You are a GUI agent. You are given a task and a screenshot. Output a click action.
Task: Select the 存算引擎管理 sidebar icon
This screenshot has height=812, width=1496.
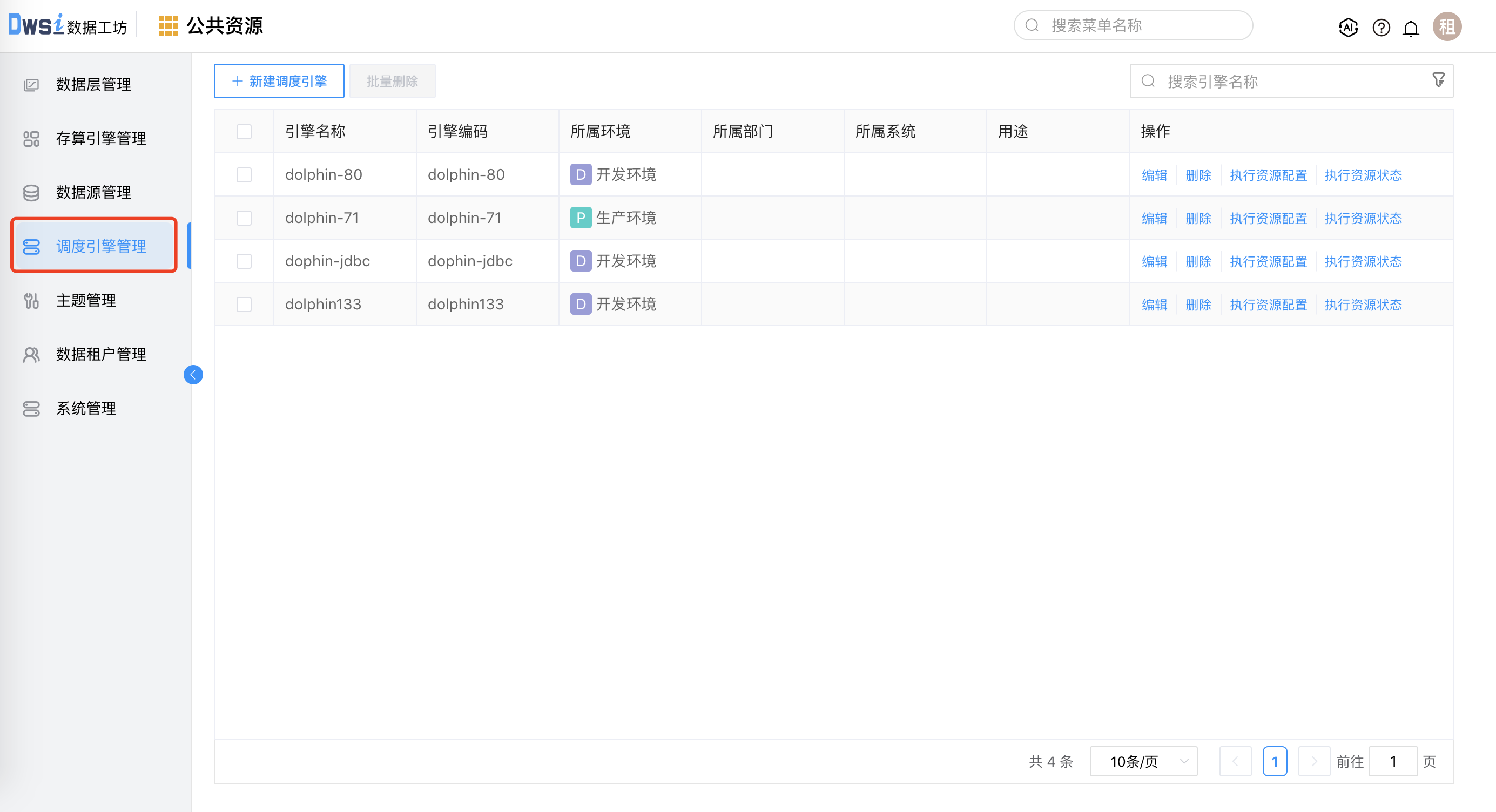pos(31,139)
